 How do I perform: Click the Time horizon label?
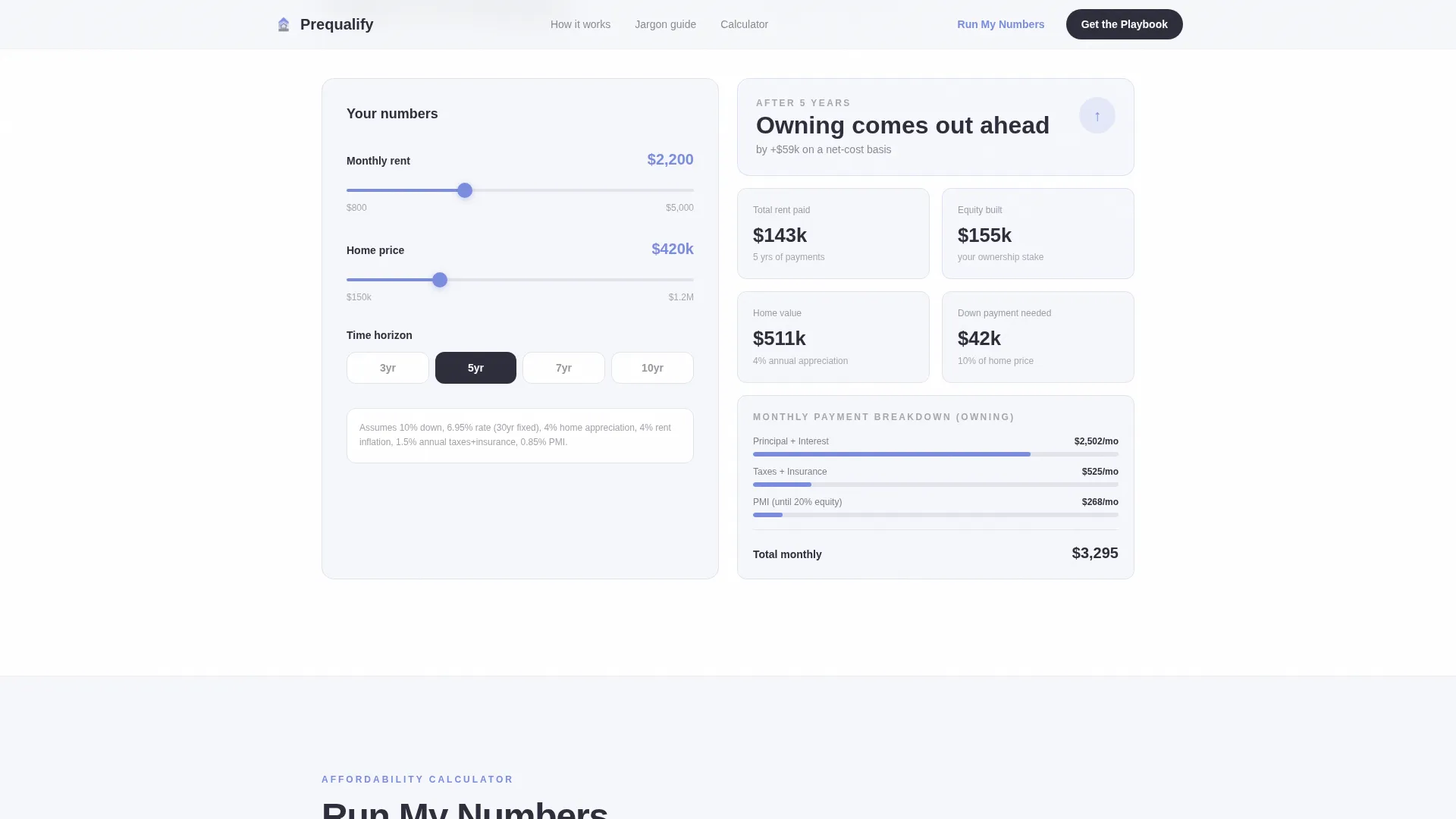379,335
